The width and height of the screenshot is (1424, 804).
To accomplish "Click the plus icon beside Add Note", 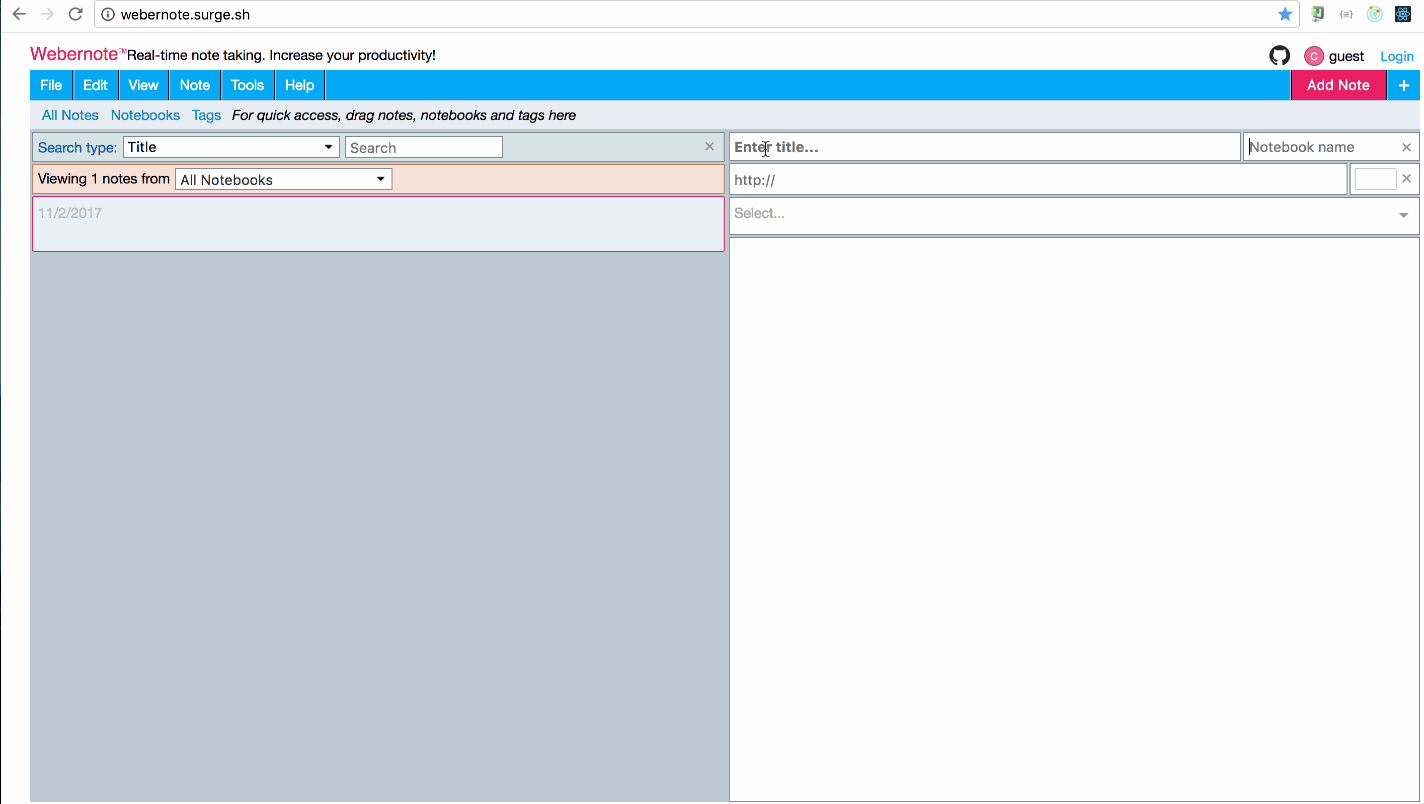I will click(1404, 85).
